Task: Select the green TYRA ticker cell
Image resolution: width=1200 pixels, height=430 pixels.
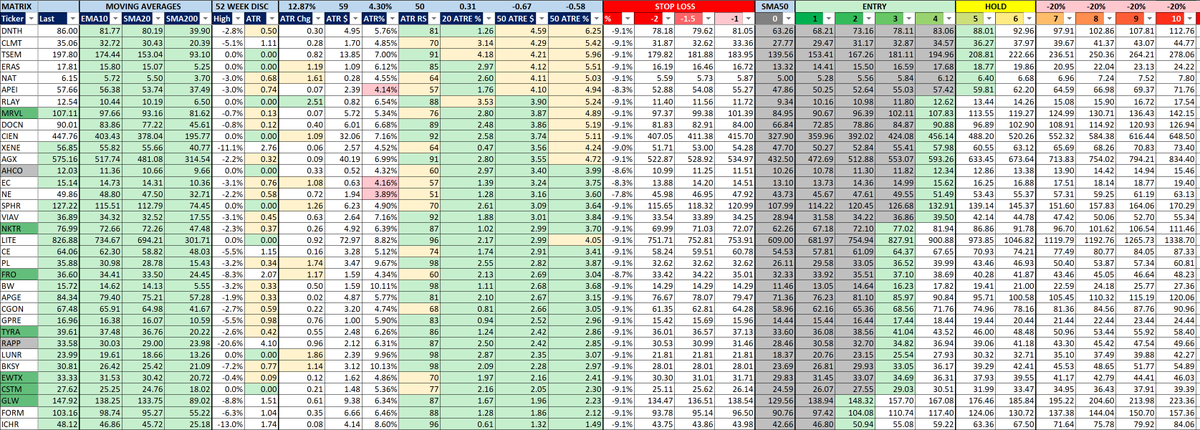Action: click(20, 331)
